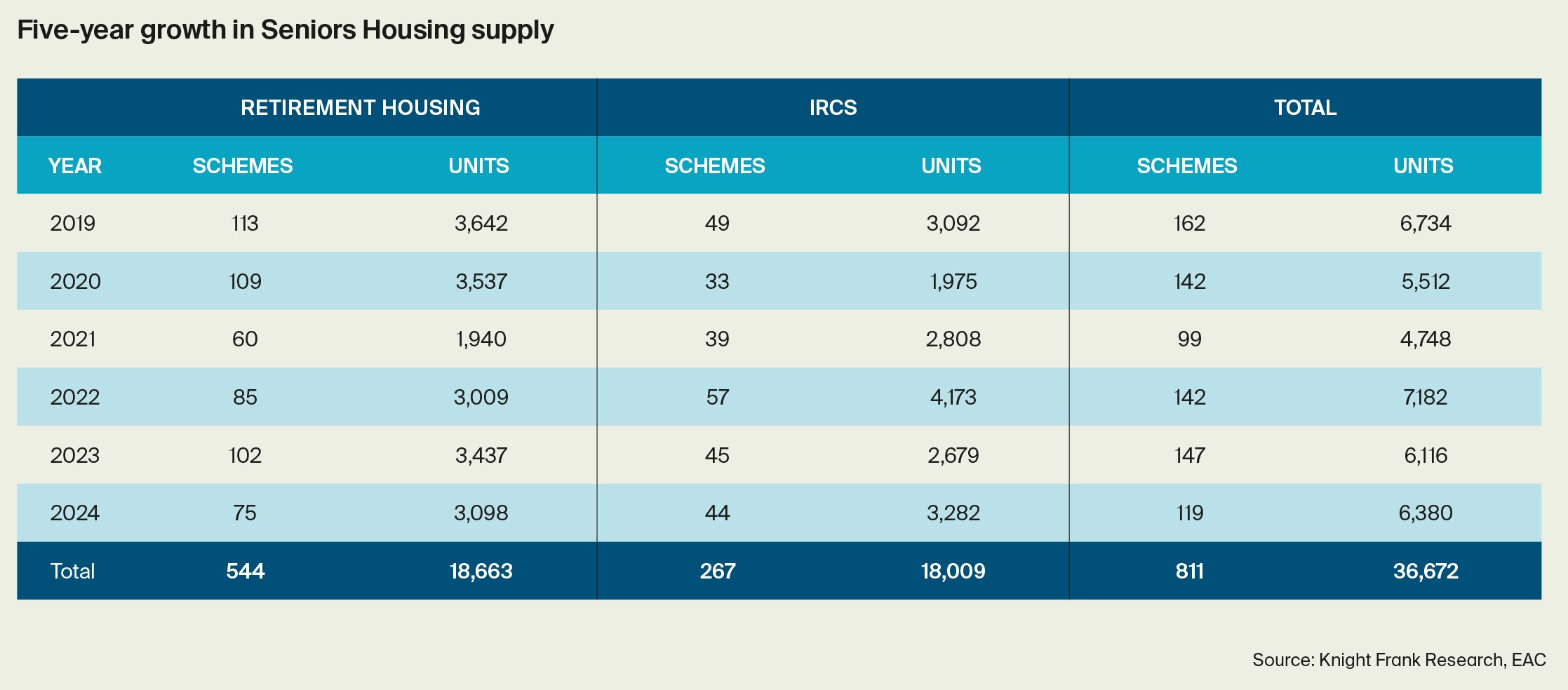
Task: Select the 1,975 IRCS units value
Action: coord(953,281)
